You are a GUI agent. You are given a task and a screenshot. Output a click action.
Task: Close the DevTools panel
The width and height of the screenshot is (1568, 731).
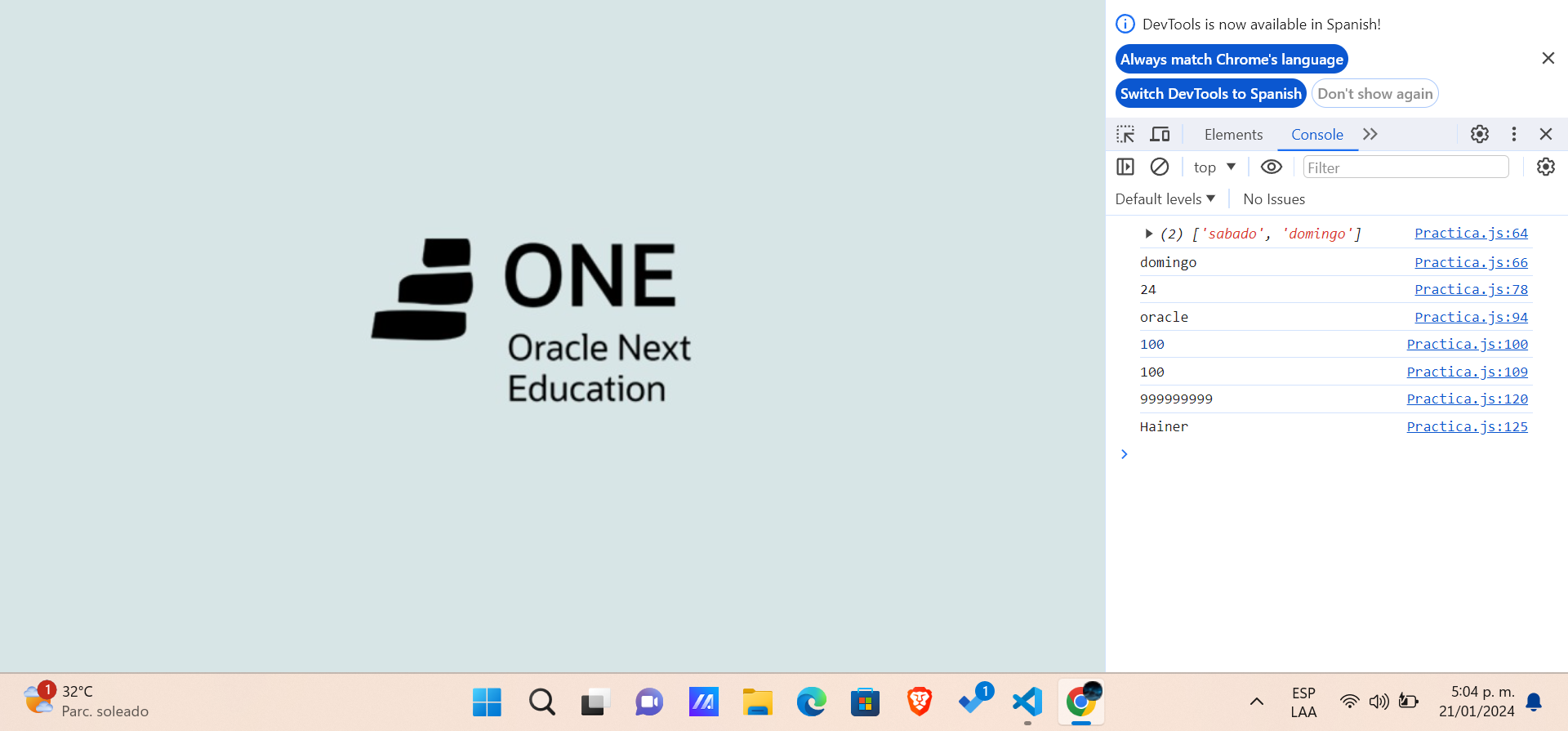tap(1546, 134)
